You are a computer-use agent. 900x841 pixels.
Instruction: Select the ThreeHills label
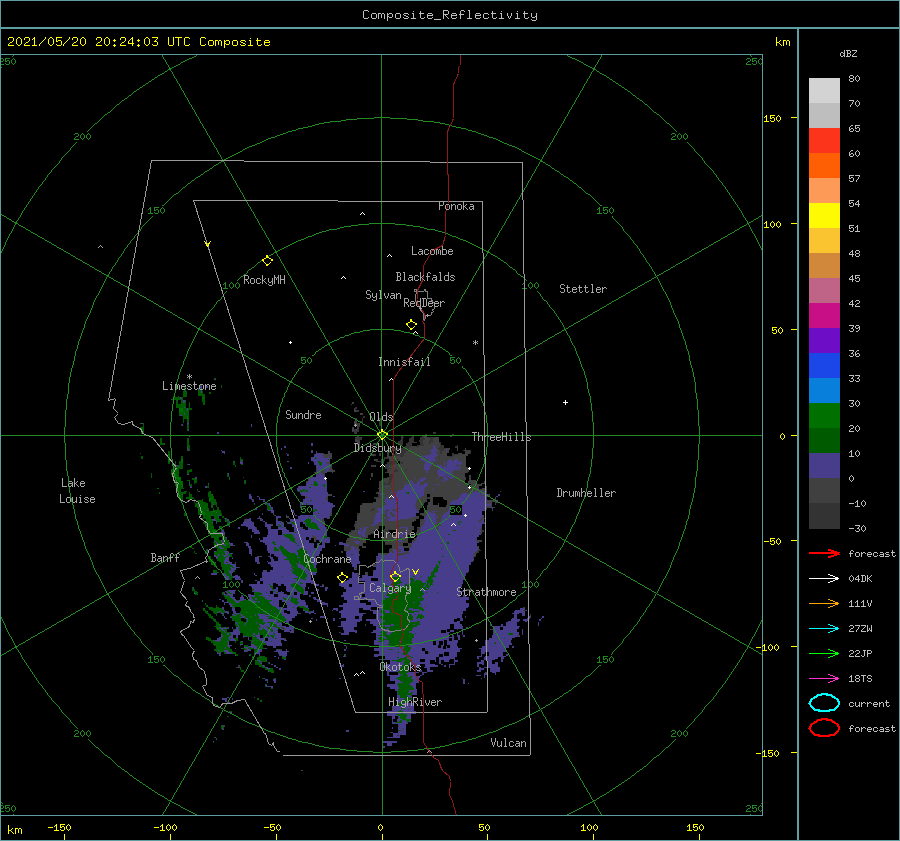(x=502, y=437)
